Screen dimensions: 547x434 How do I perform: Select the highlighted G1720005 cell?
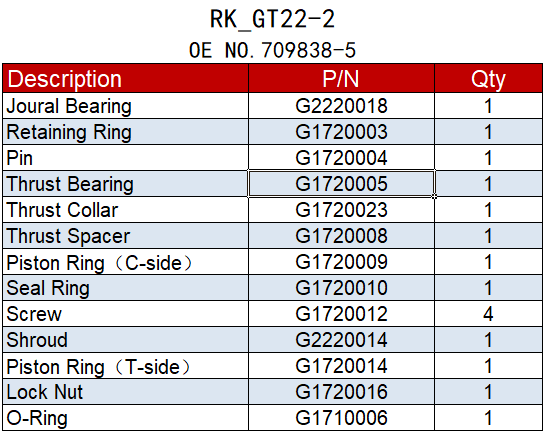pos(341,184)
